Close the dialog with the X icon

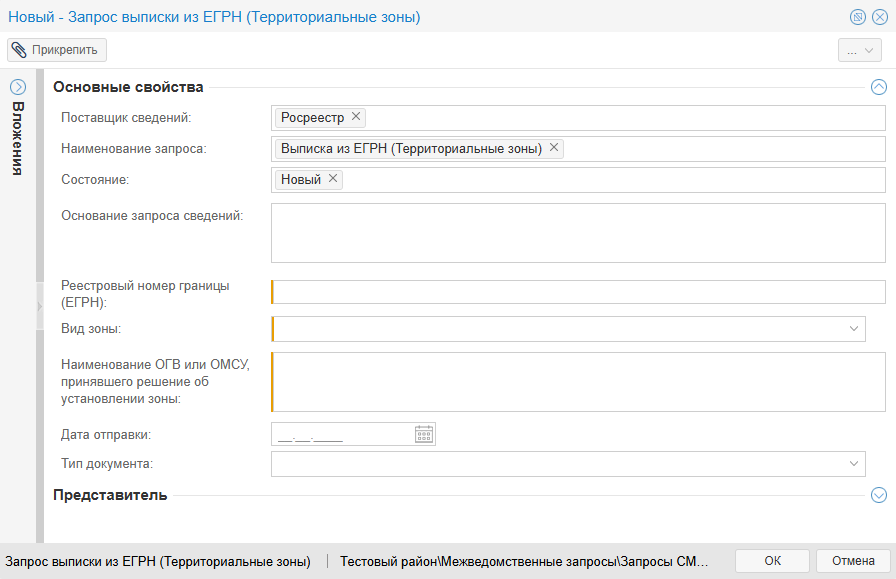880,17
